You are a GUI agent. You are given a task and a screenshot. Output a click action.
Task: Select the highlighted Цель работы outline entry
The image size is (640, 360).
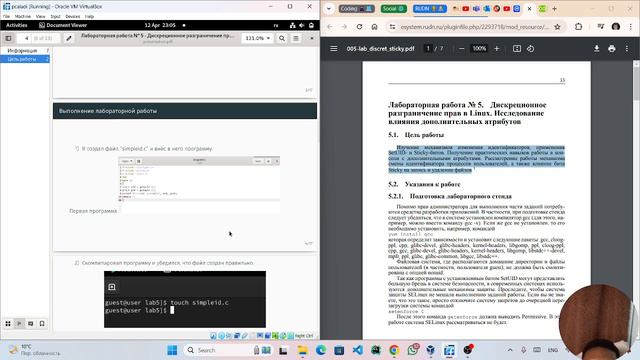tap(25, 59)
